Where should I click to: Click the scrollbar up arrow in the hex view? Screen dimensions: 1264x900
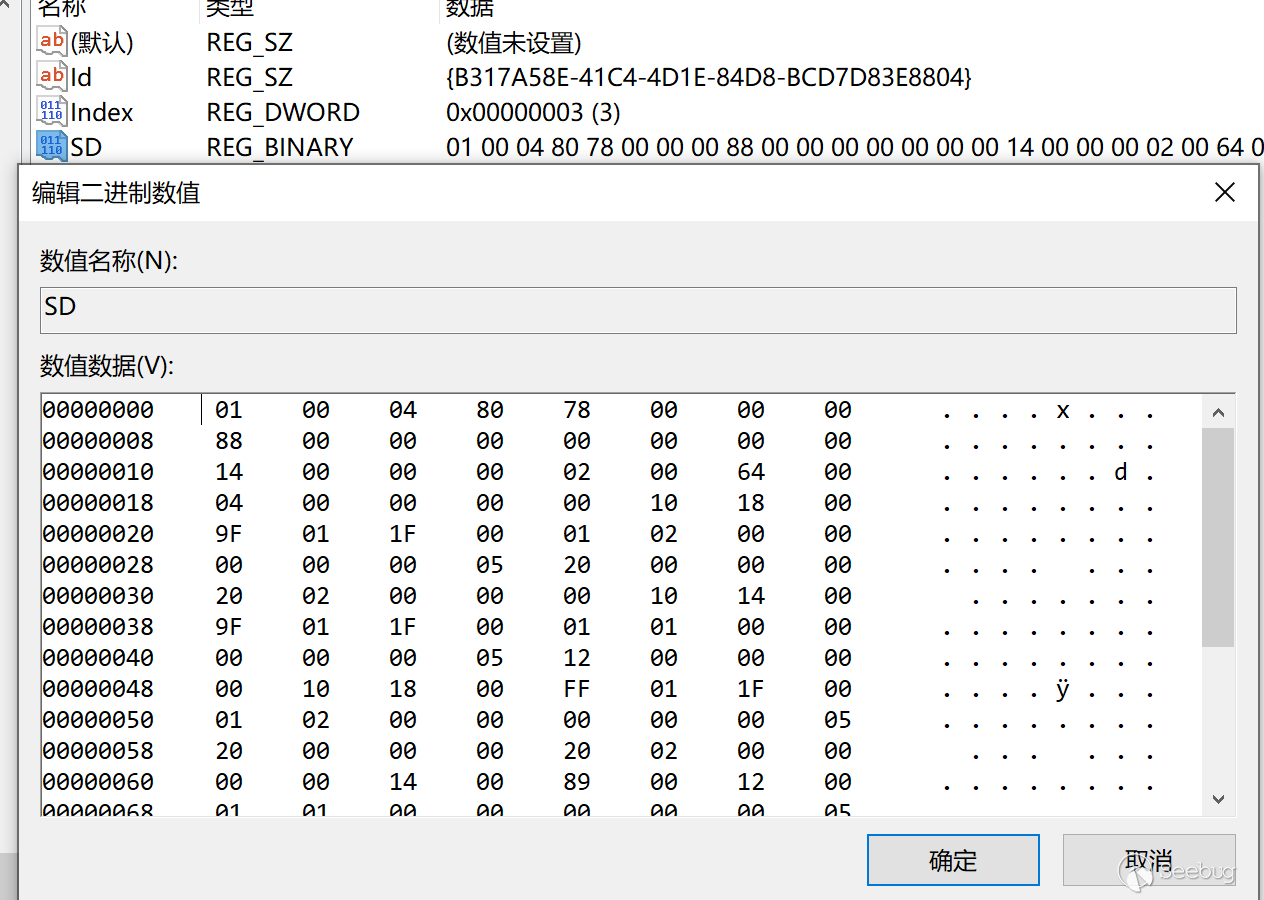coord(1217,410)
